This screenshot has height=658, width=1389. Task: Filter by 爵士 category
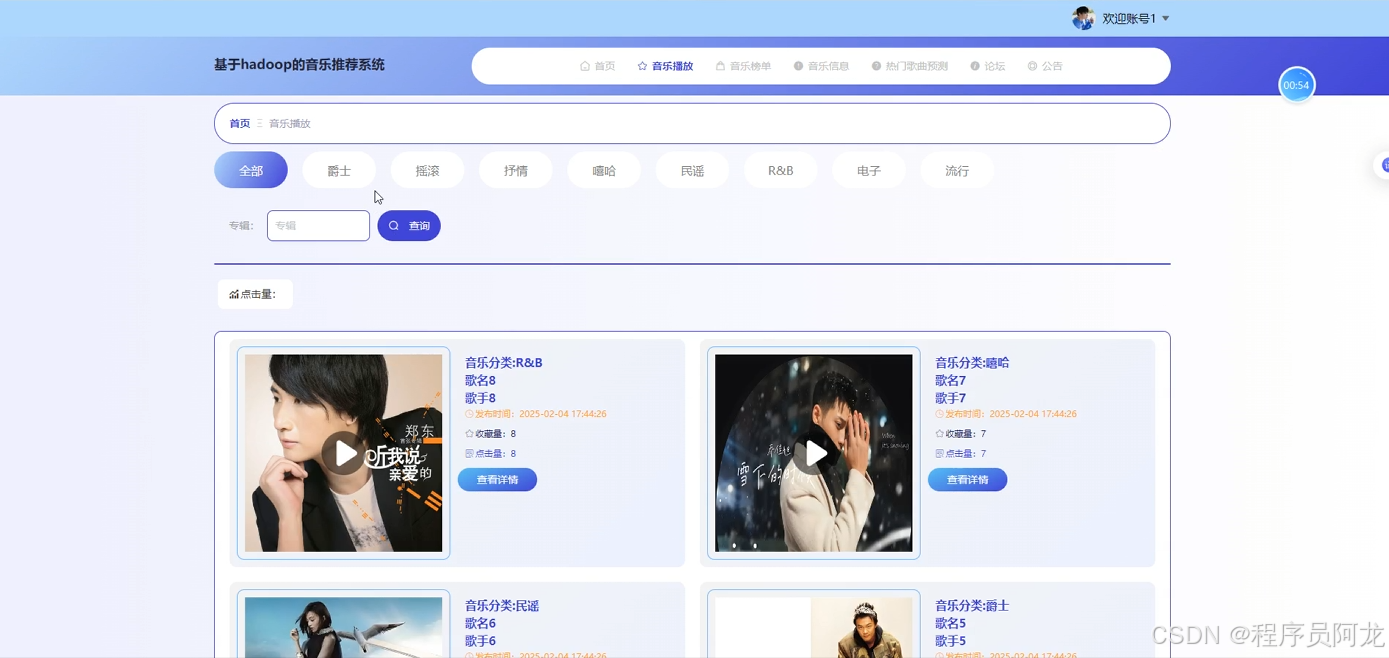[339, 170]
